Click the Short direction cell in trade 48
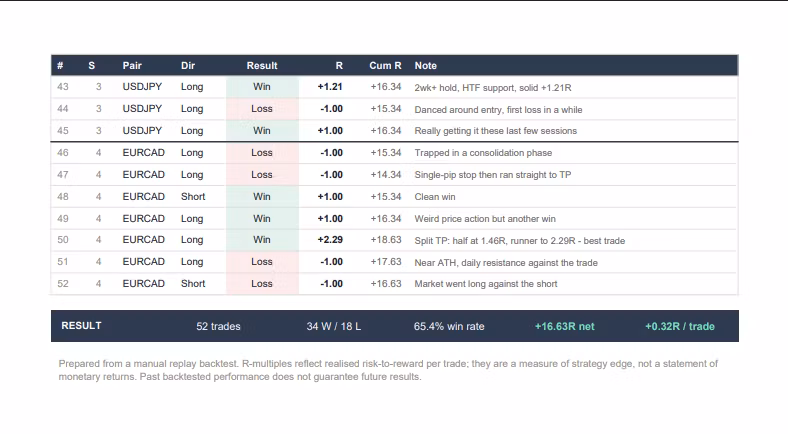Viewport: 788px width, 434px height. click(x=193, y=197)
